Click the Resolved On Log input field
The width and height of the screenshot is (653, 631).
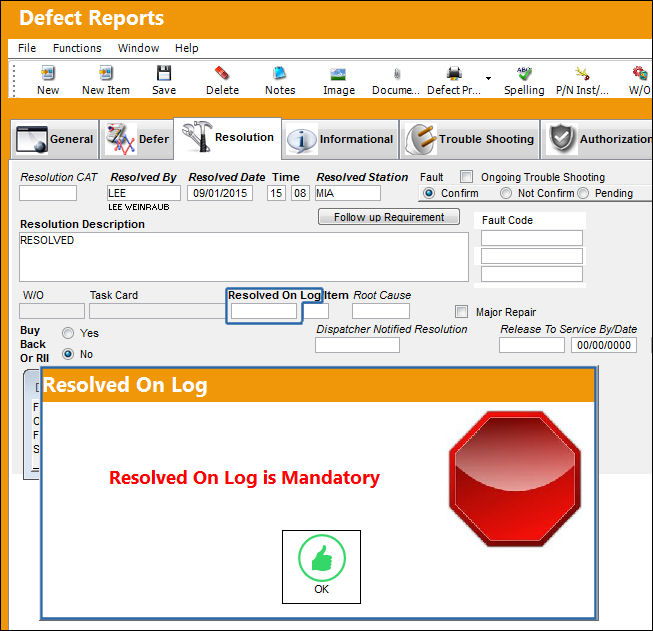[x=264, y=311]
